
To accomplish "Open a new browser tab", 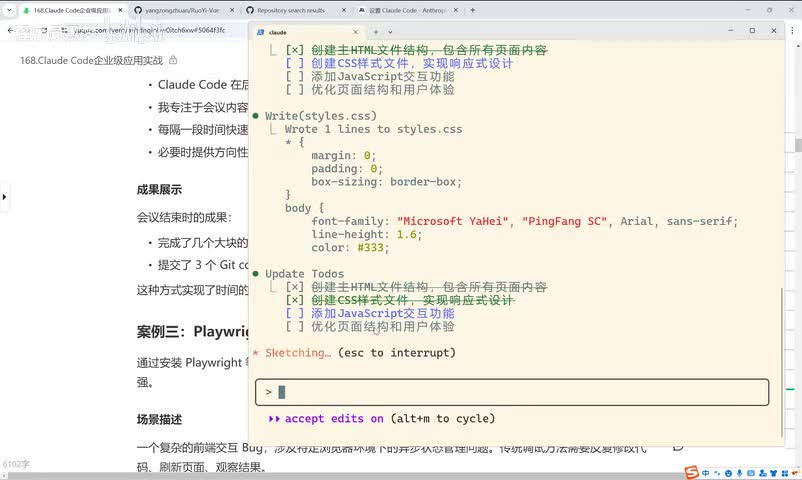I will (473, 10).
